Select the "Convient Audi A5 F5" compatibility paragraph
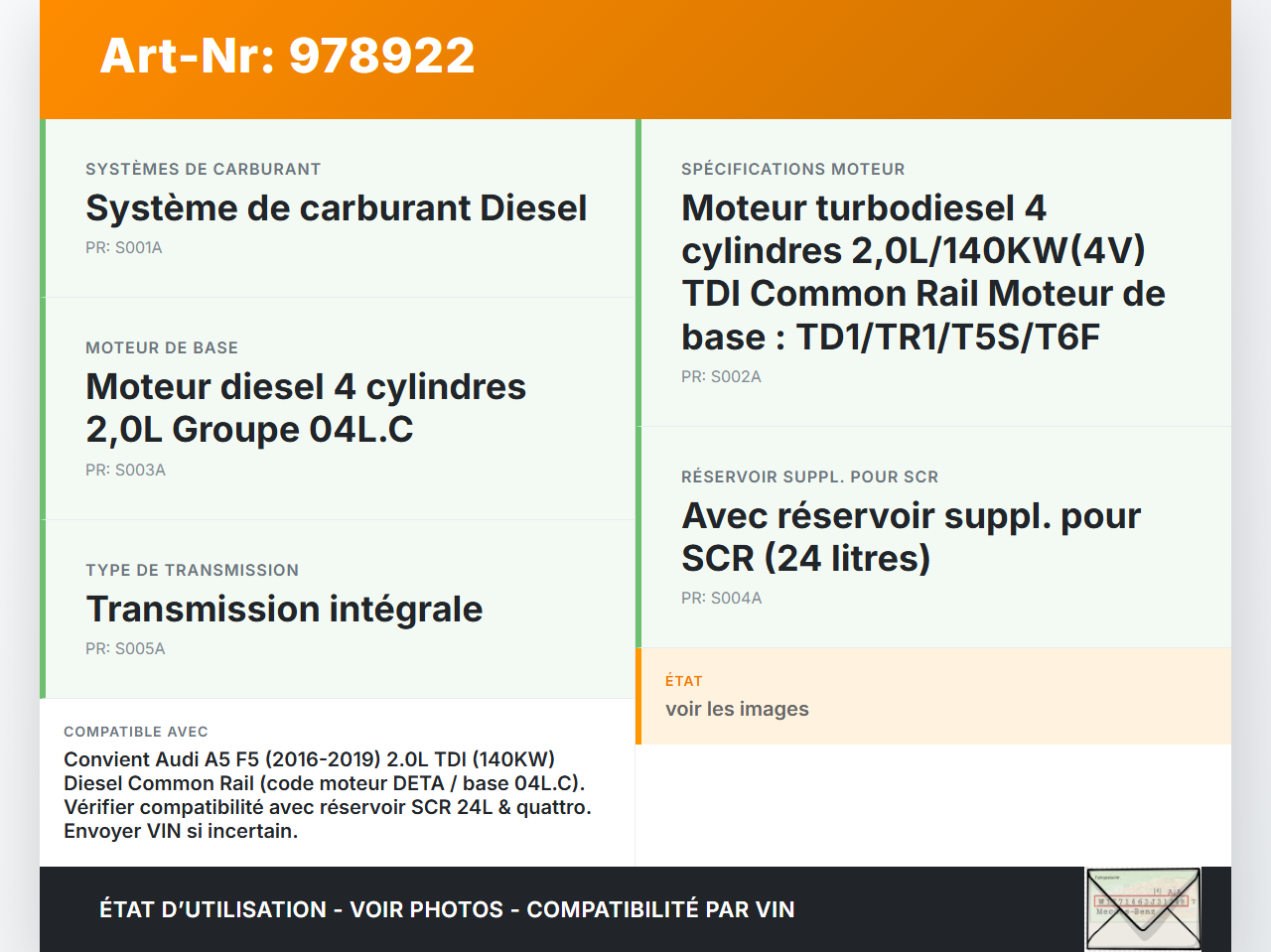 (x=328, y=795)
